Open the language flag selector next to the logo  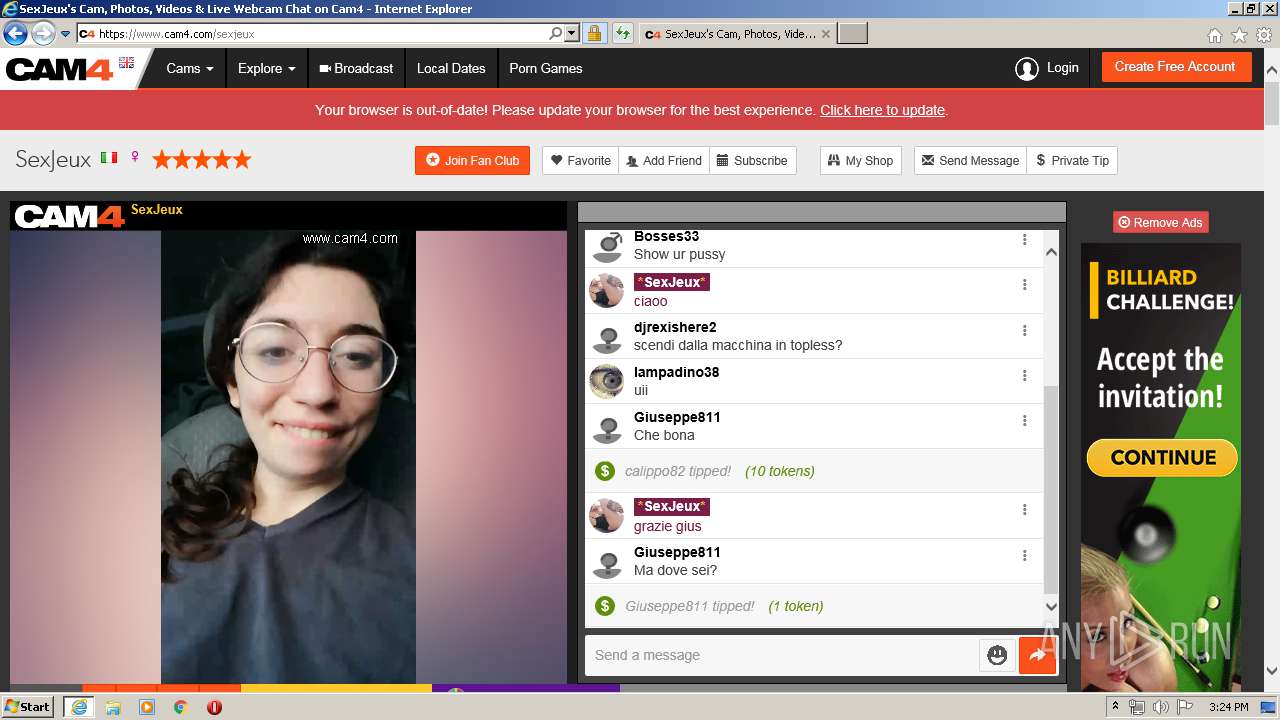coord(126,63)
